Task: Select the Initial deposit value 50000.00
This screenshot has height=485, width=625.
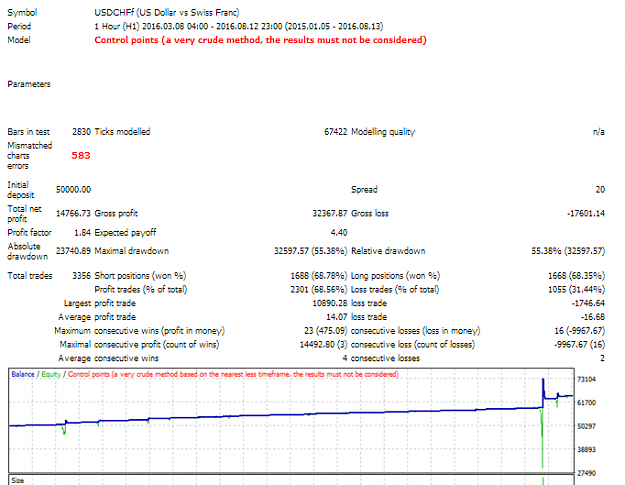Action: pos(73,190)
